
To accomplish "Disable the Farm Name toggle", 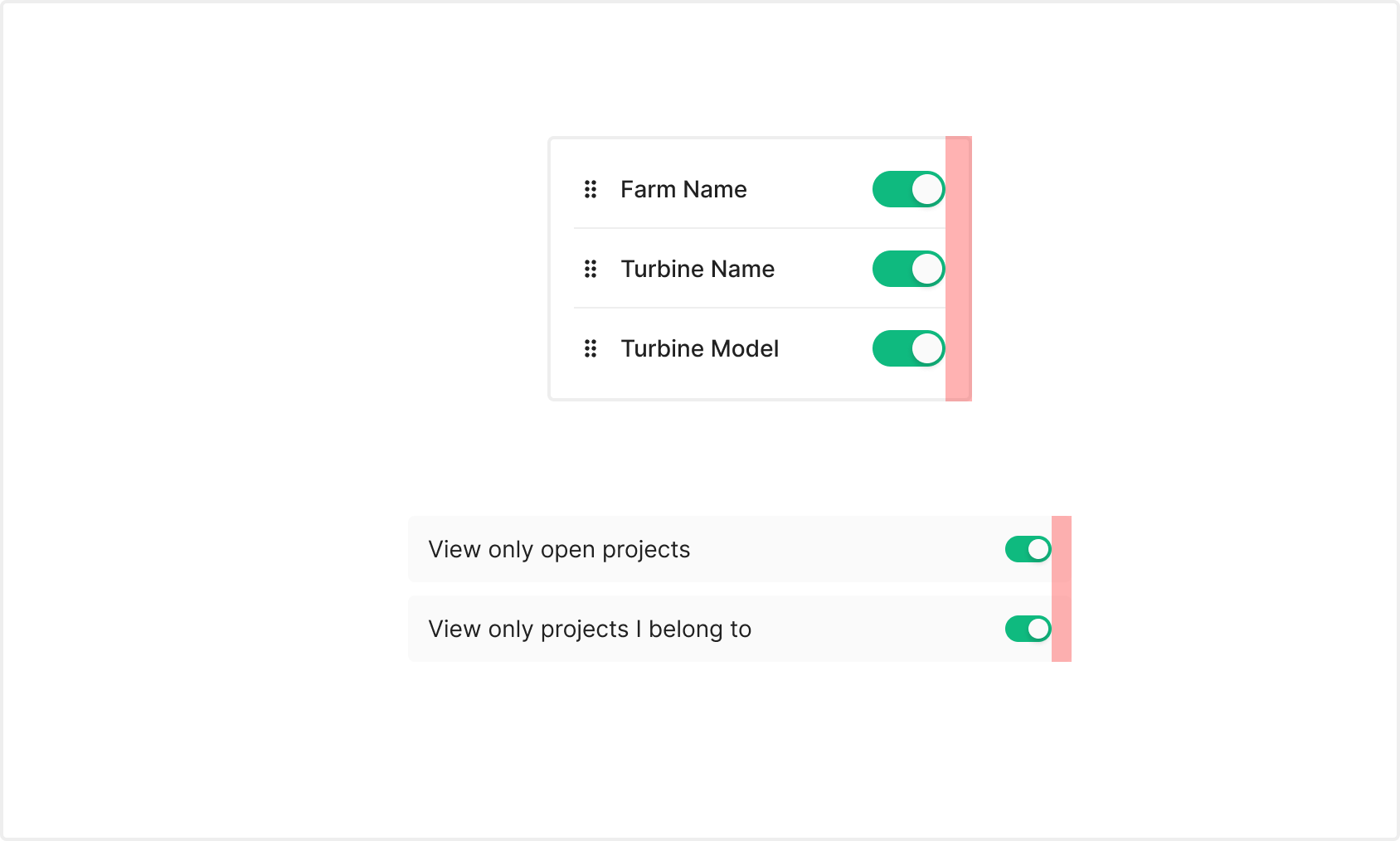I will 908,190.
